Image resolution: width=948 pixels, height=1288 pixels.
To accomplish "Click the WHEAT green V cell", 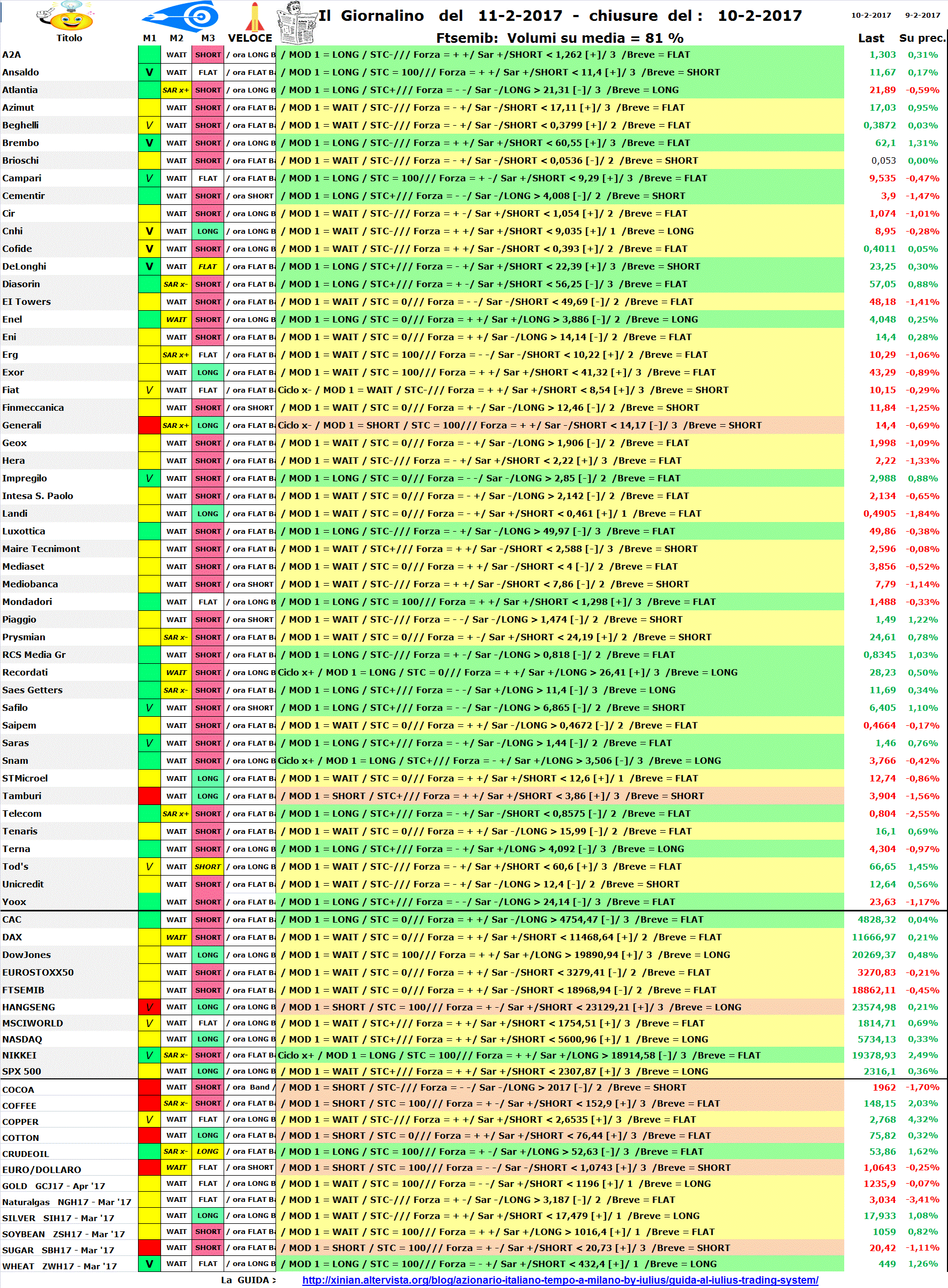I will point(149,1263).
